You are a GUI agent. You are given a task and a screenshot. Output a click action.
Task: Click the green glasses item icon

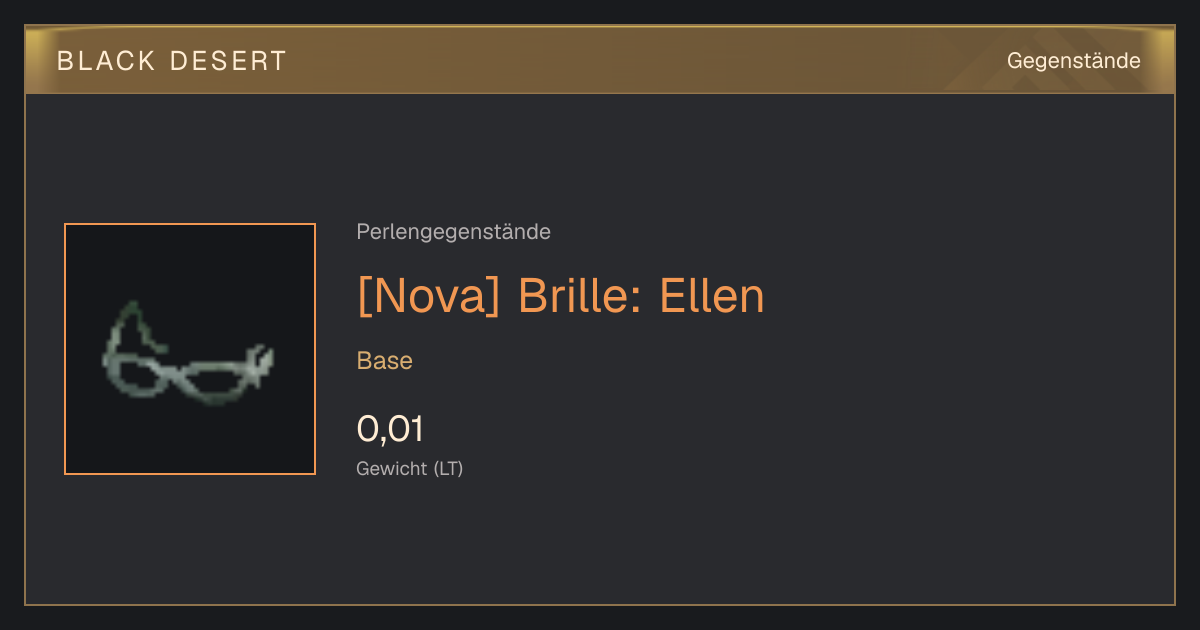pyautogui.click(x=189, y=353)
